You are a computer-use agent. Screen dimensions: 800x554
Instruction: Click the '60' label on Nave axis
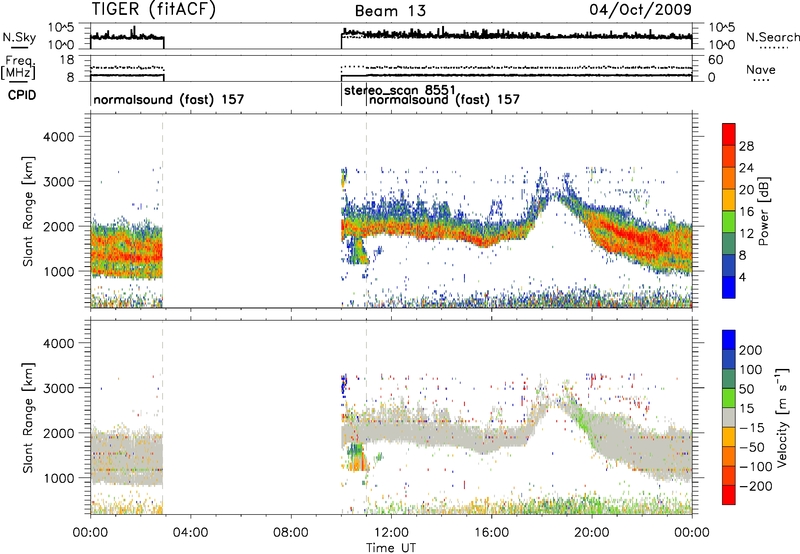[715, 60]
